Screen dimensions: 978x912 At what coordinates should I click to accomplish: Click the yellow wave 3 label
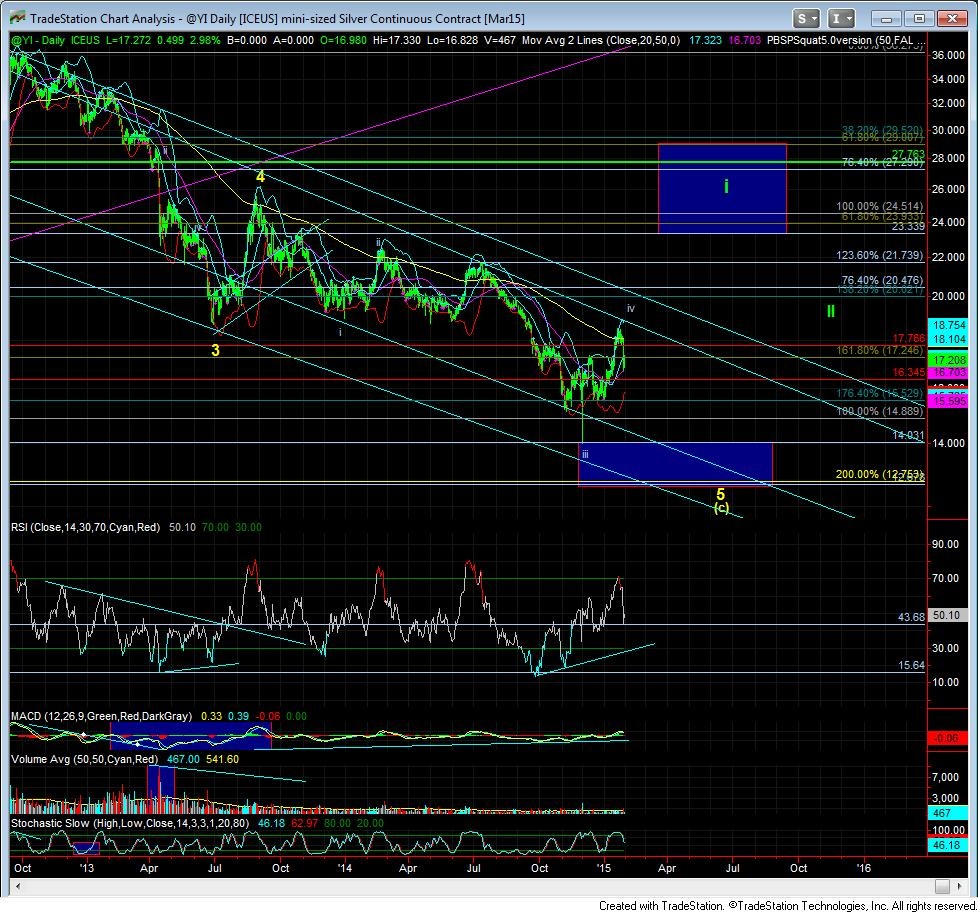(215, 350)
